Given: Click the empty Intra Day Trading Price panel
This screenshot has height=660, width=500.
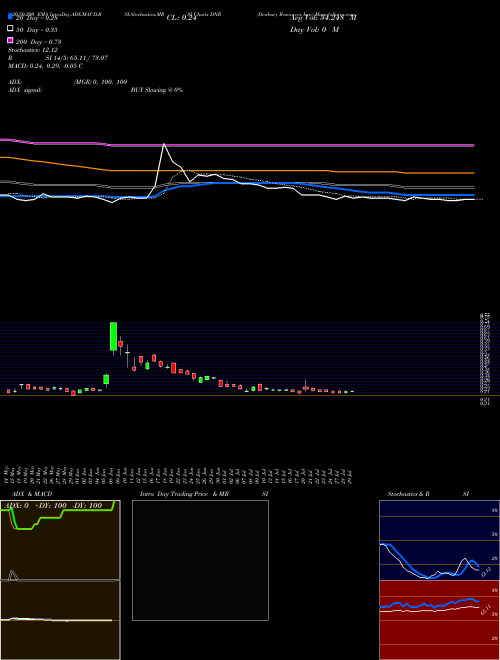Looking at the screenshot, I should tap(200, 560).
